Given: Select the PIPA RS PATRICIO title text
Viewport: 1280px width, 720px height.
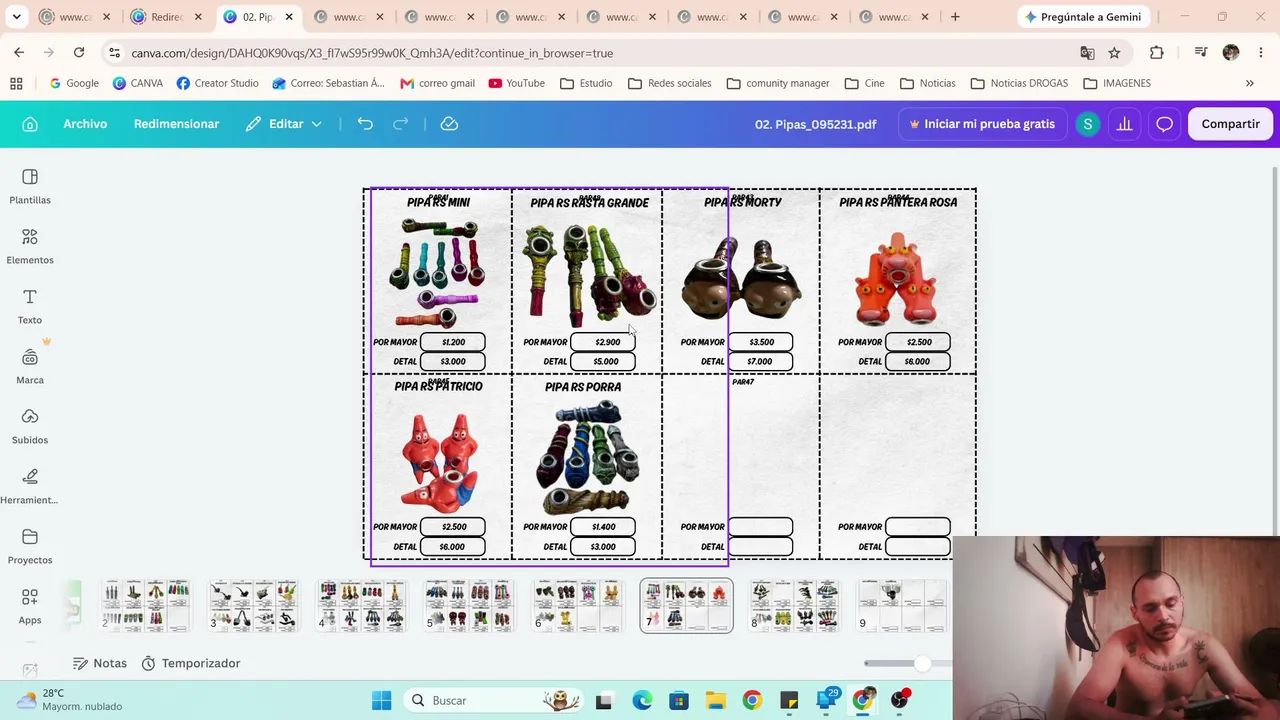Looking at the screenshot, I should [x=438, y=387].
